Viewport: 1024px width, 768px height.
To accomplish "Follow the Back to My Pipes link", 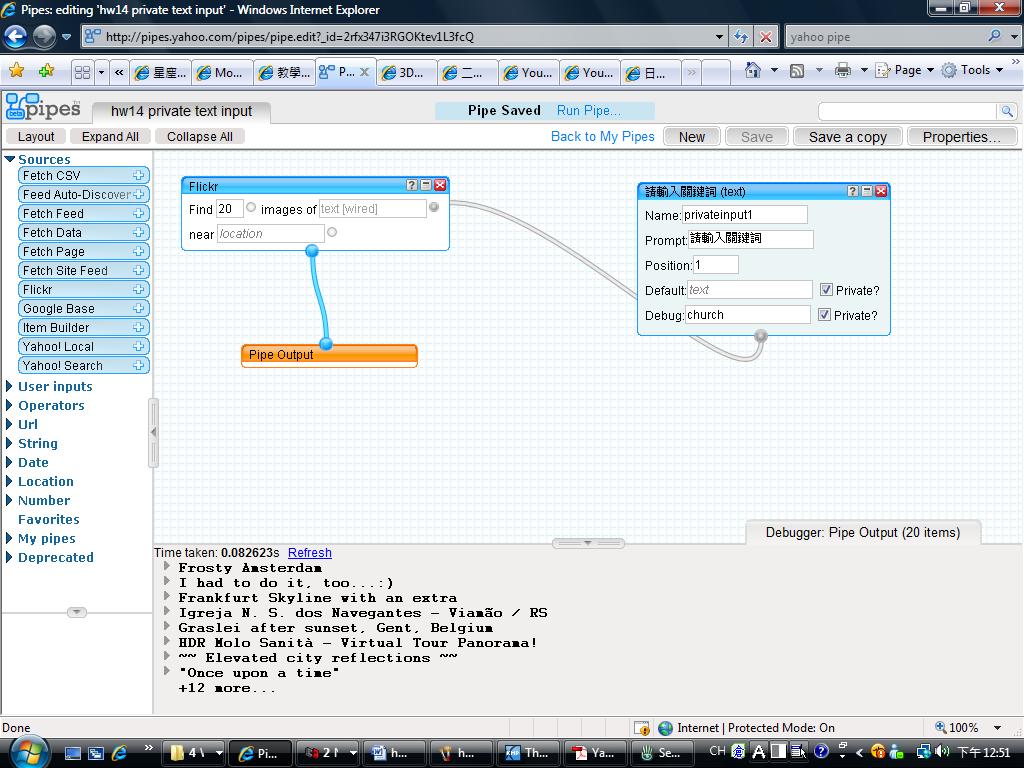I will [602, 136].
